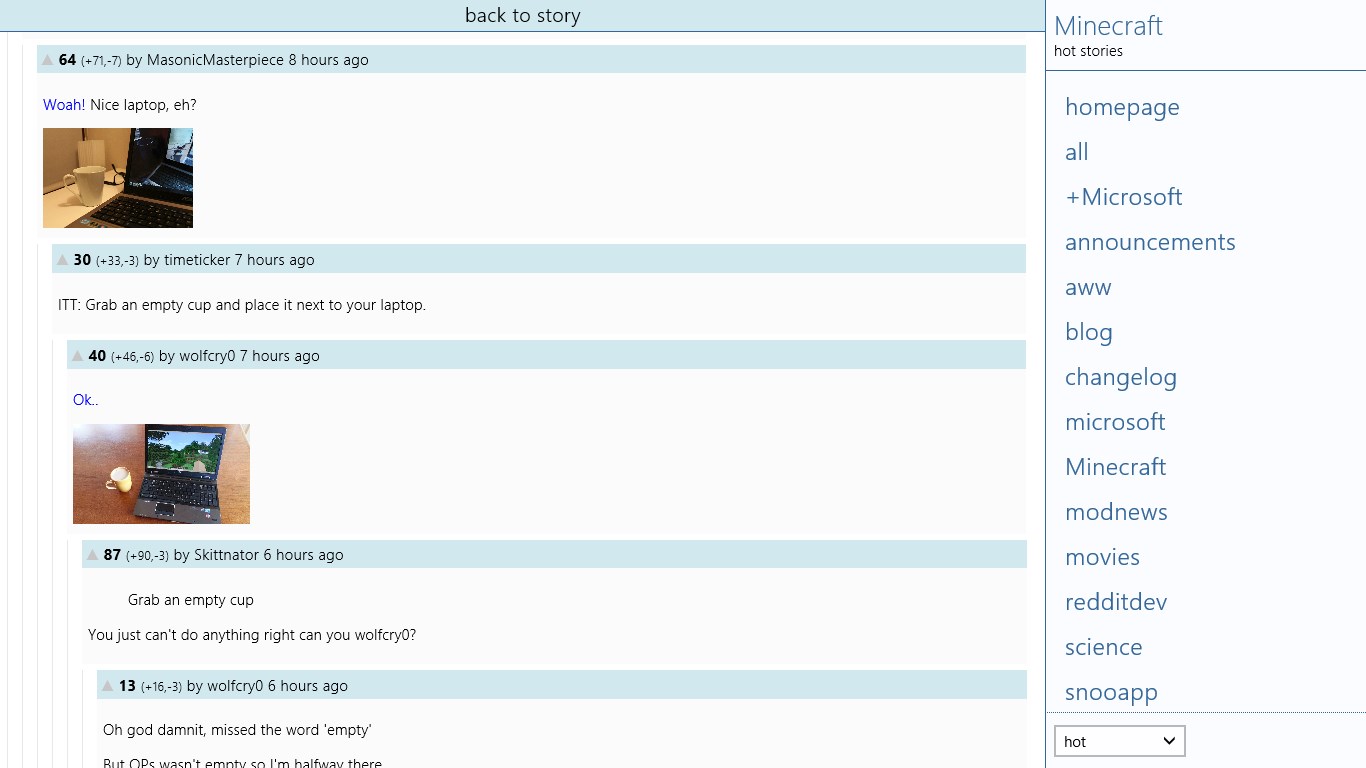This screenshot has height=768, width=1366.
Task: Select snooapp subreddit
Action: tap(1111, 692)
